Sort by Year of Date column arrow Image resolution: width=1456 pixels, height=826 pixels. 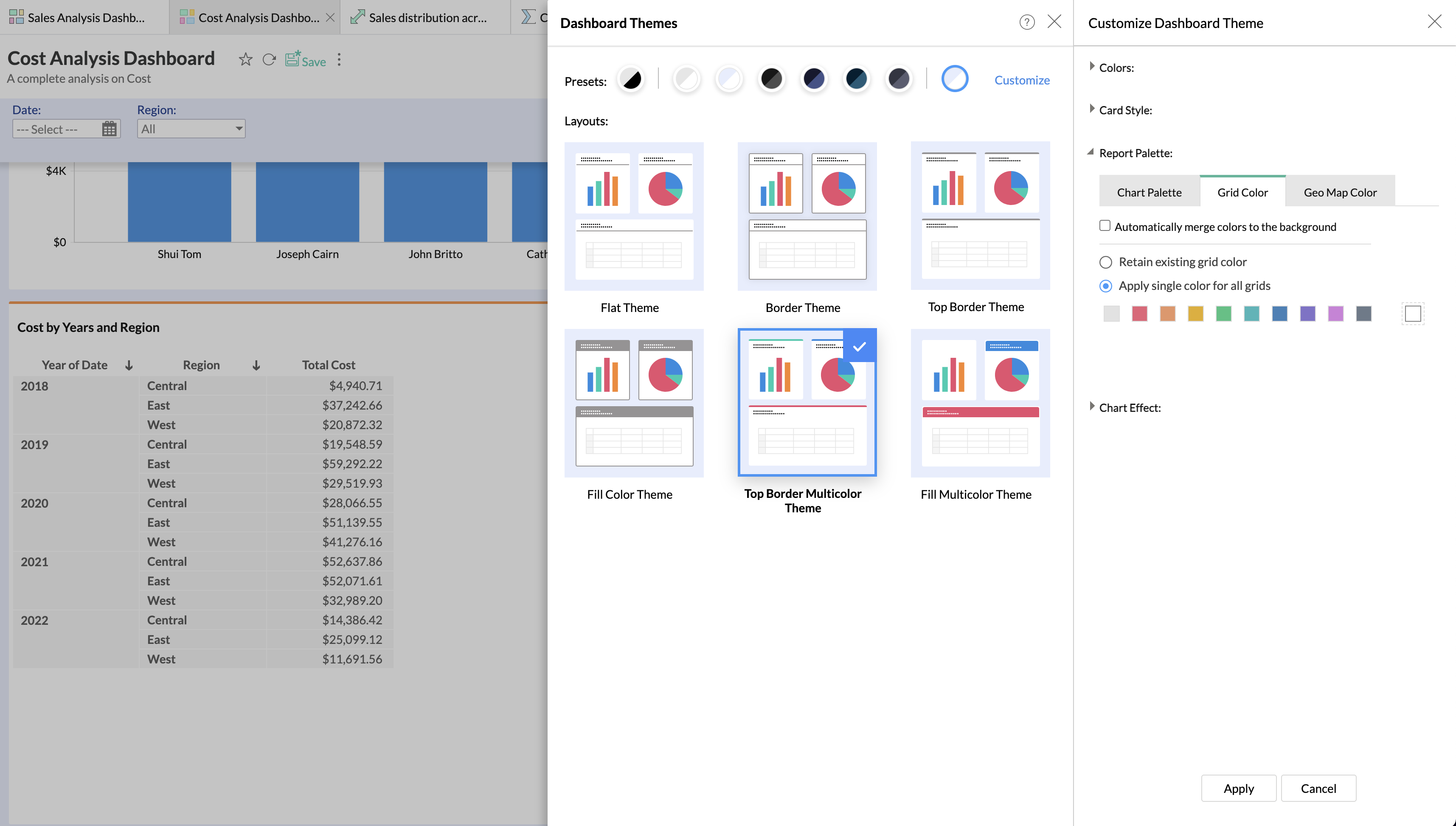(129, 365)
